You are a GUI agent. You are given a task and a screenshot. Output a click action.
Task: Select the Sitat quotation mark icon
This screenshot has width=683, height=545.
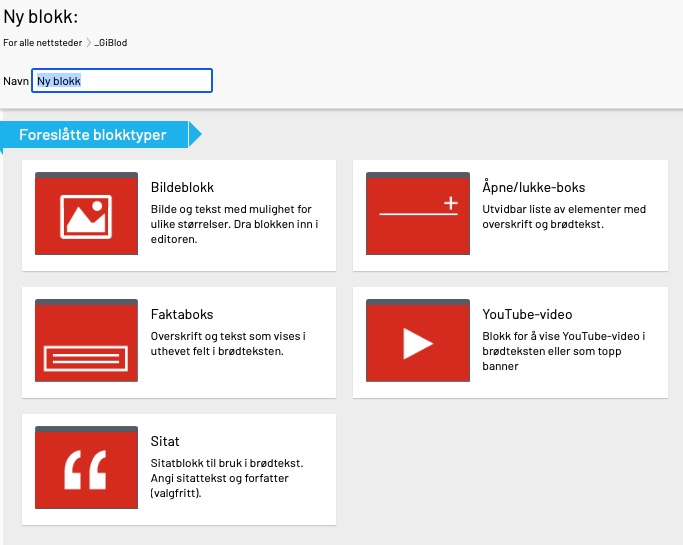click(86, 469)
